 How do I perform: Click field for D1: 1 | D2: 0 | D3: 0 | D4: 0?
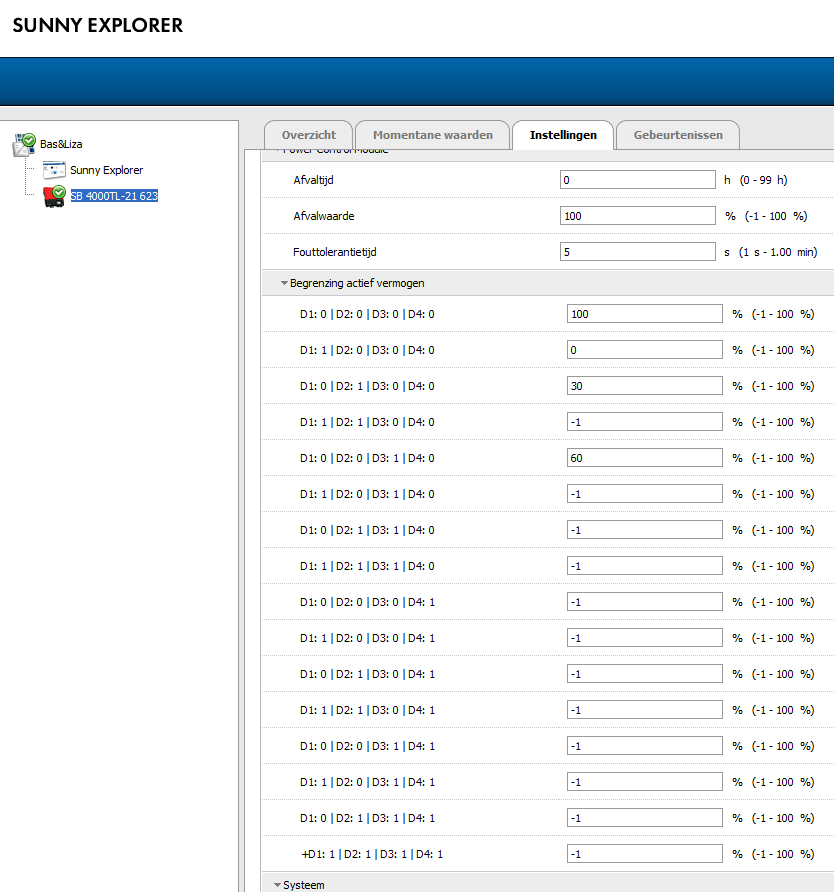click(645, 350)
